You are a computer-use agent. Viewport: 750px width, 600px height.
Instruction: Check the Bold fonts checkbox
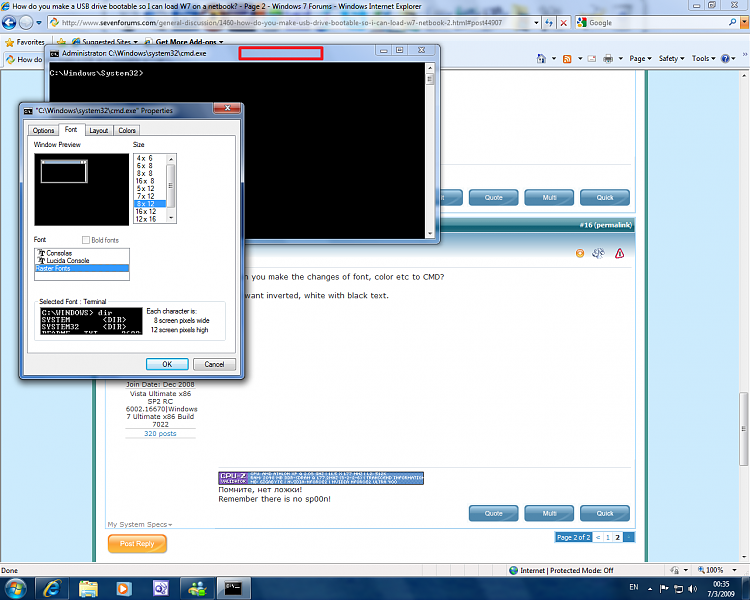click(86, 240)
